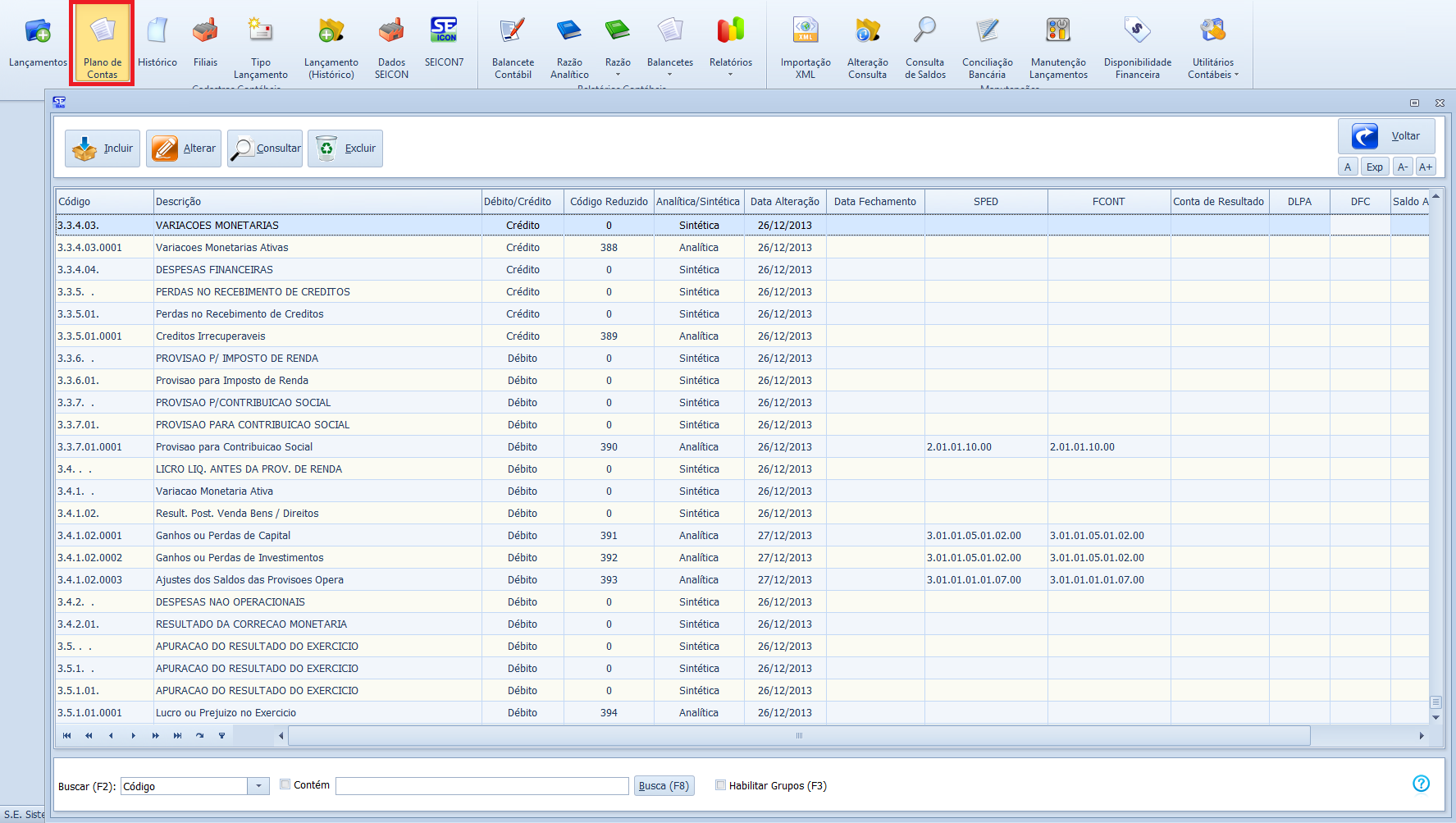This screenshot has height=823, width=1456.
Task: Click the search text input field
Action: pyautogui.click(x=482, y=786)
